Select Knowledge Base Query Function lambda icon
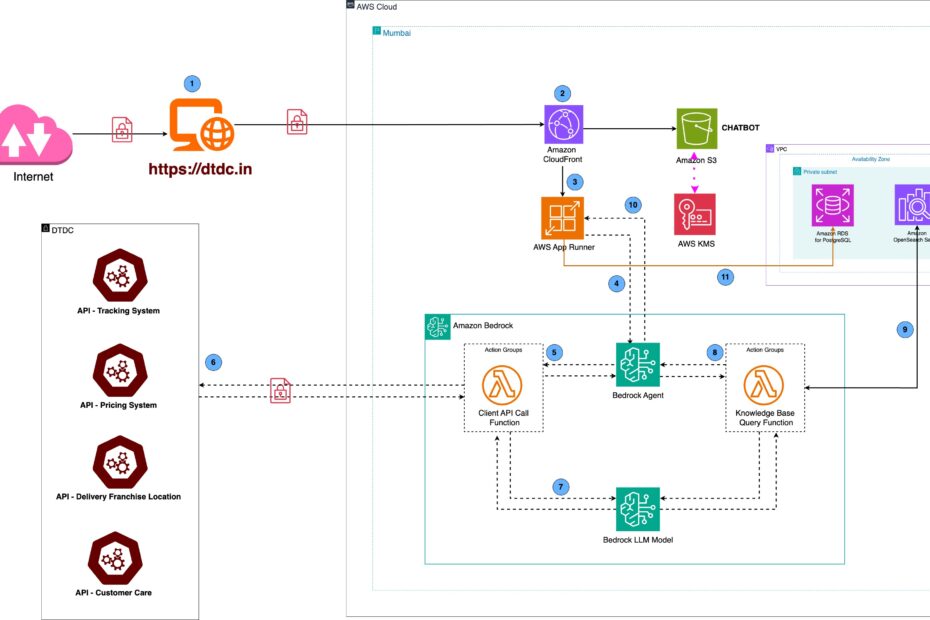Screen dimensions: 930x620 tap(764, 385)
